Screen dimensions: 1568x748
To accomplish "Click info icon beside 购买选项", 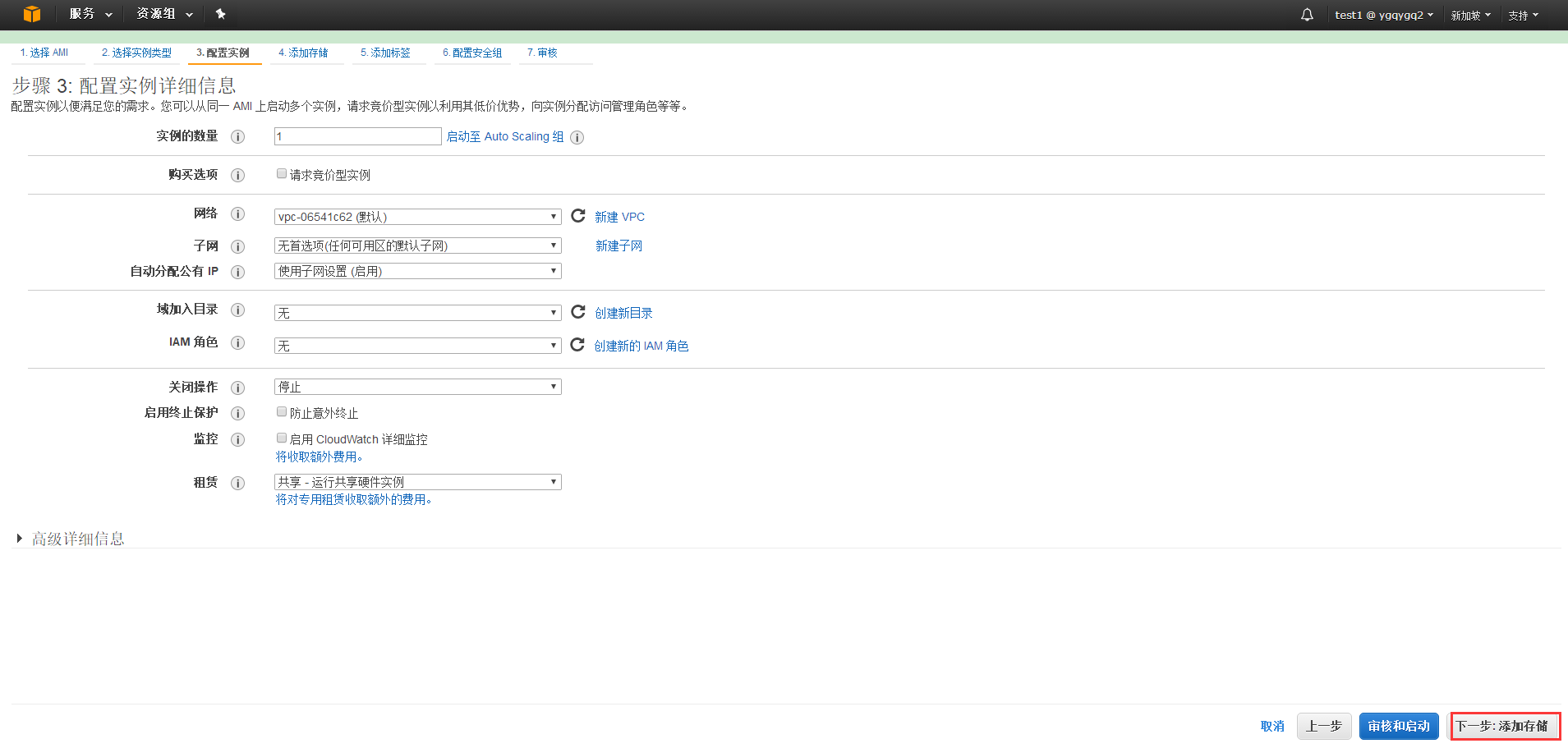I will pos(237,175).
